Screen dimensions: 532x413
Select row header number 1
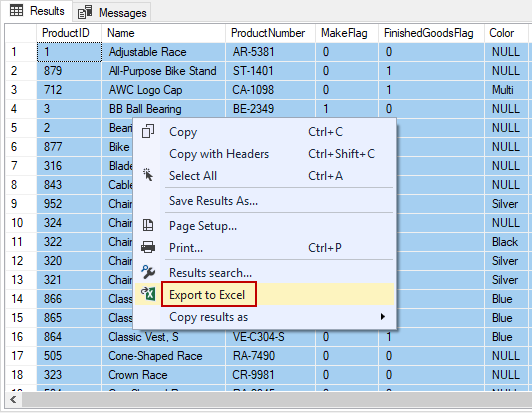21,52
